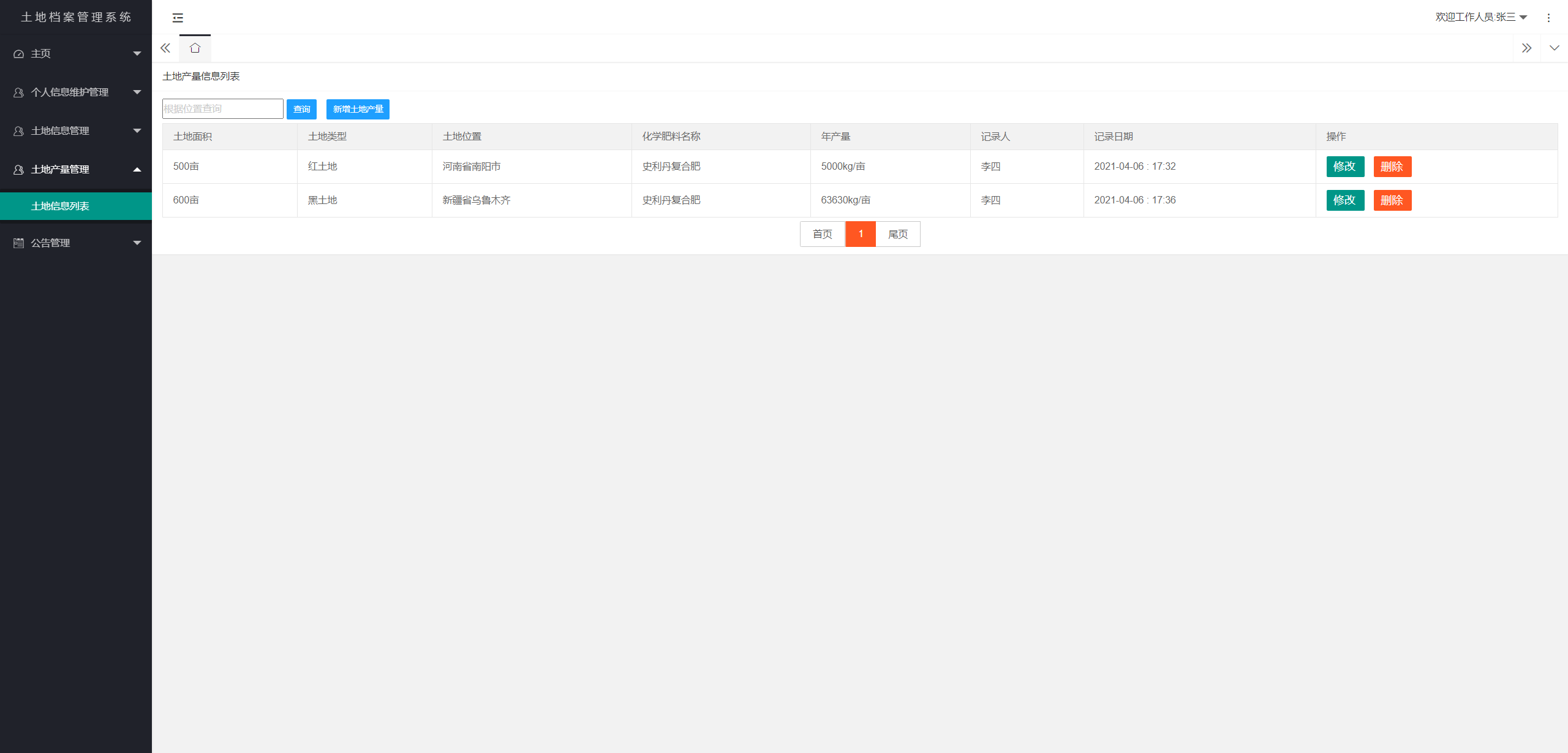Click 修改 for the 河南省南阳市 row
1568x753 pixels.
[1344, 167]
